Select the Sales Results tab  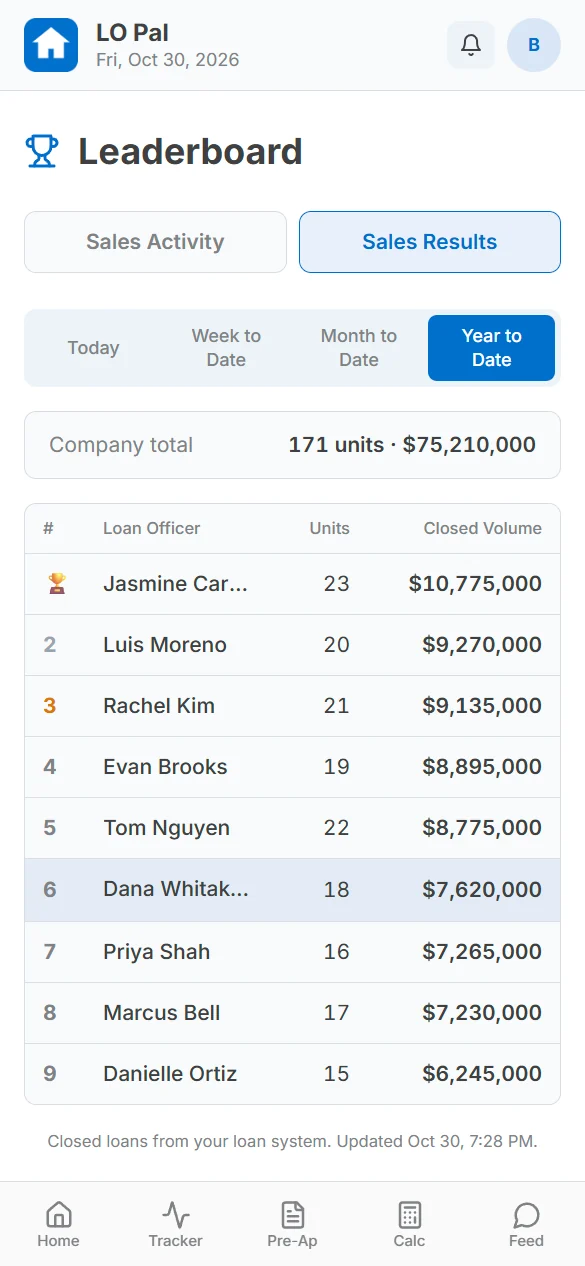[430, 242]
